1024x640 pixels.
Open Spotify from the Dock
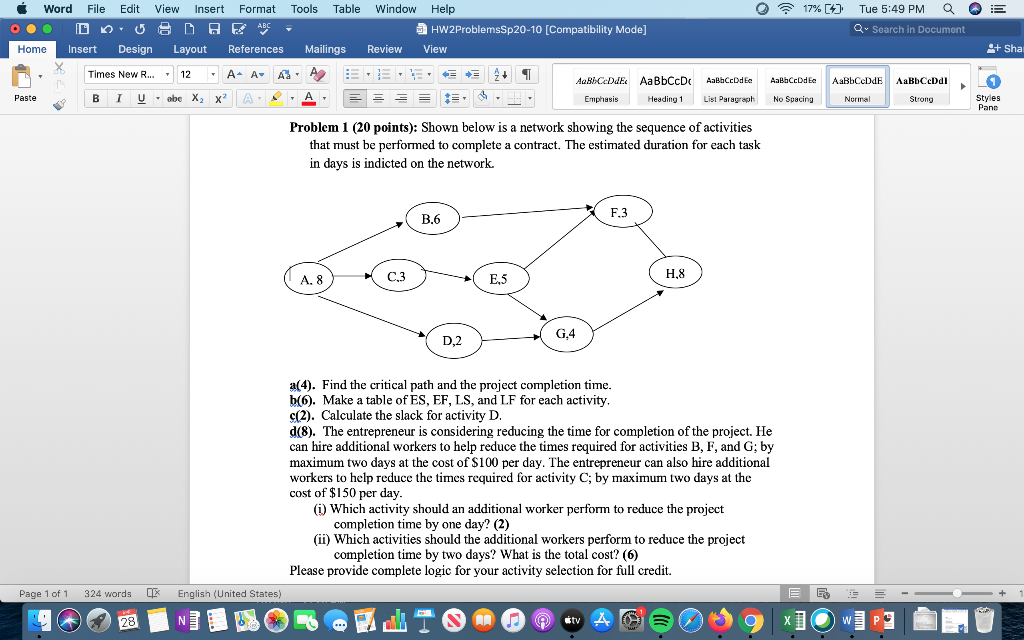[x=662, y=620]
